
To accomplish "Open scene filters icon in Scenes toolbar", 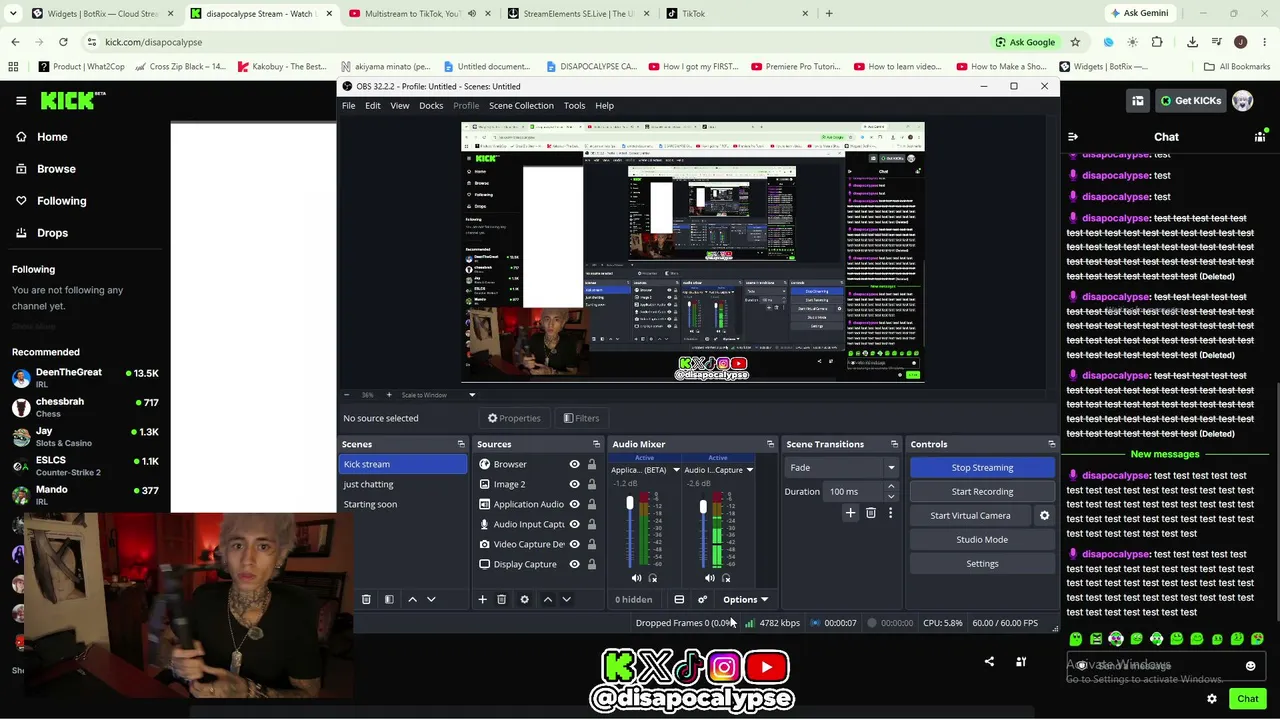I will coord(389,599).
